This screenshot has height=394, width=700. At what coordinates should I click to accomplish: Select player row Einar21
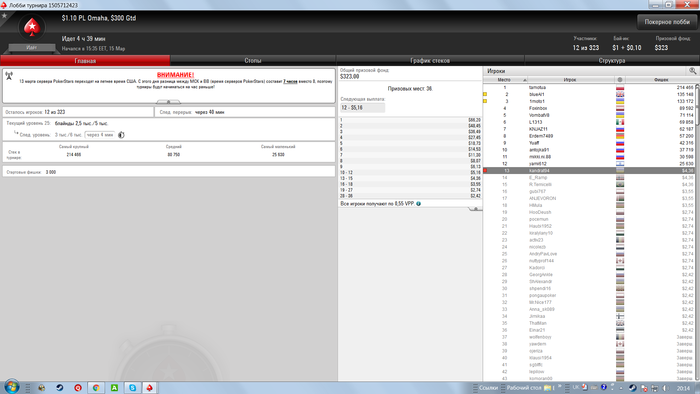588,330
